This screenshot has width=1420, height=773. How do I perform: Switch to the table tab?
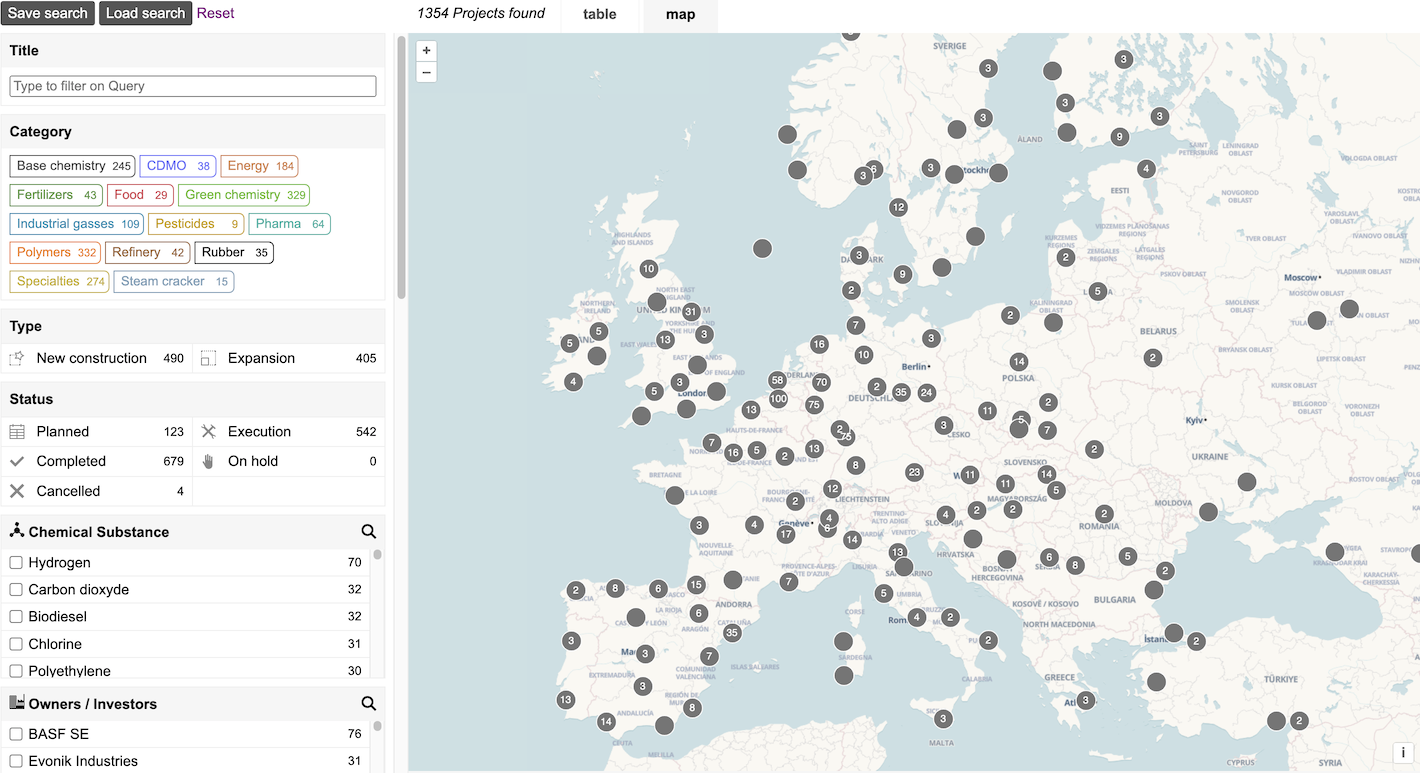click(x=600, y=15)
